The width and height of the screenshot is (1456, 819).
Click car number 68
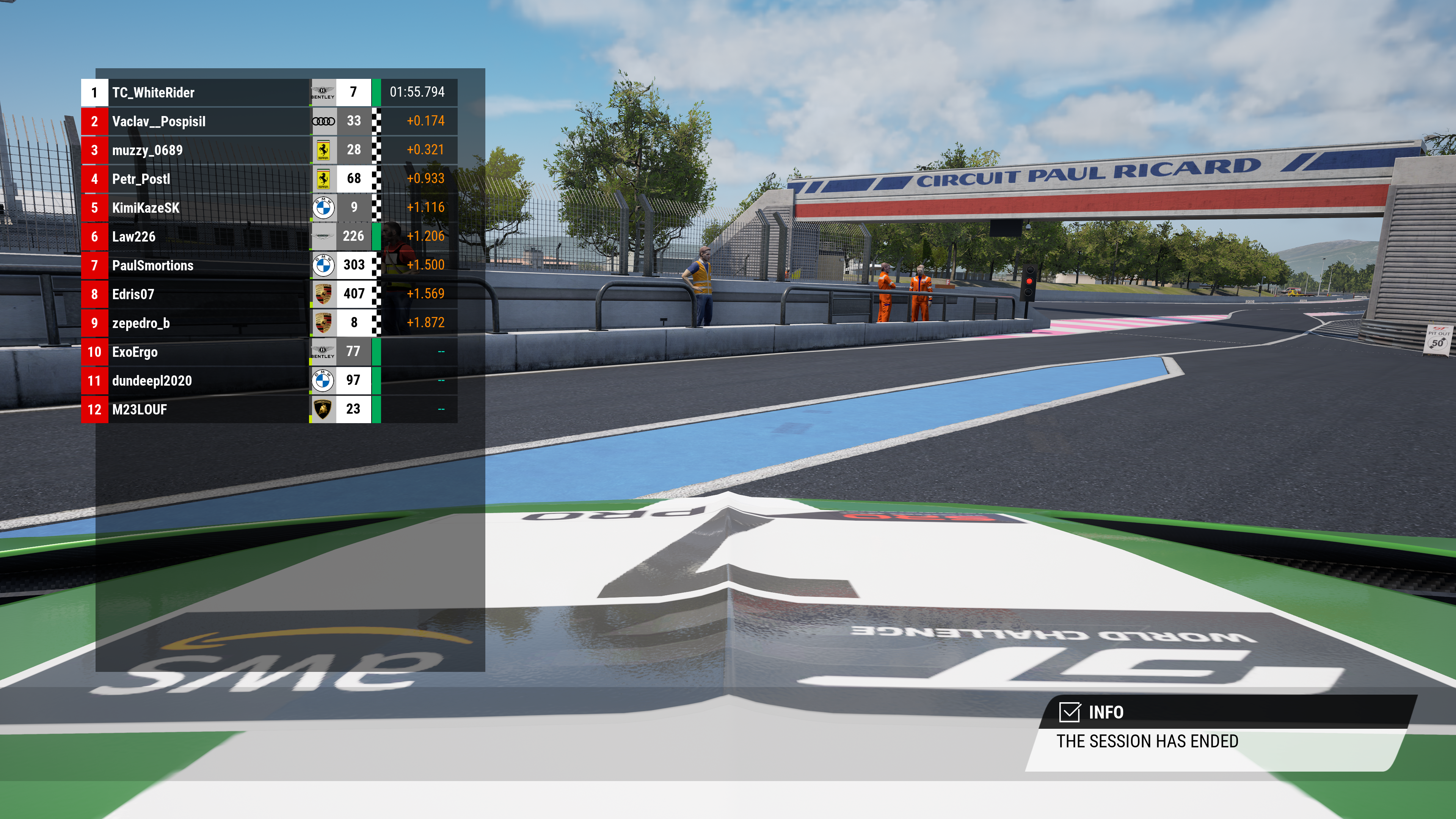pos(354,179)
